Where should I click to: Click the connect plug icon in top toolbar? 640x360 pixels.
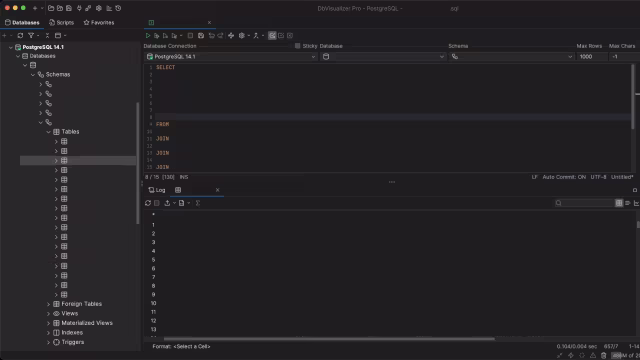(79, 8)
